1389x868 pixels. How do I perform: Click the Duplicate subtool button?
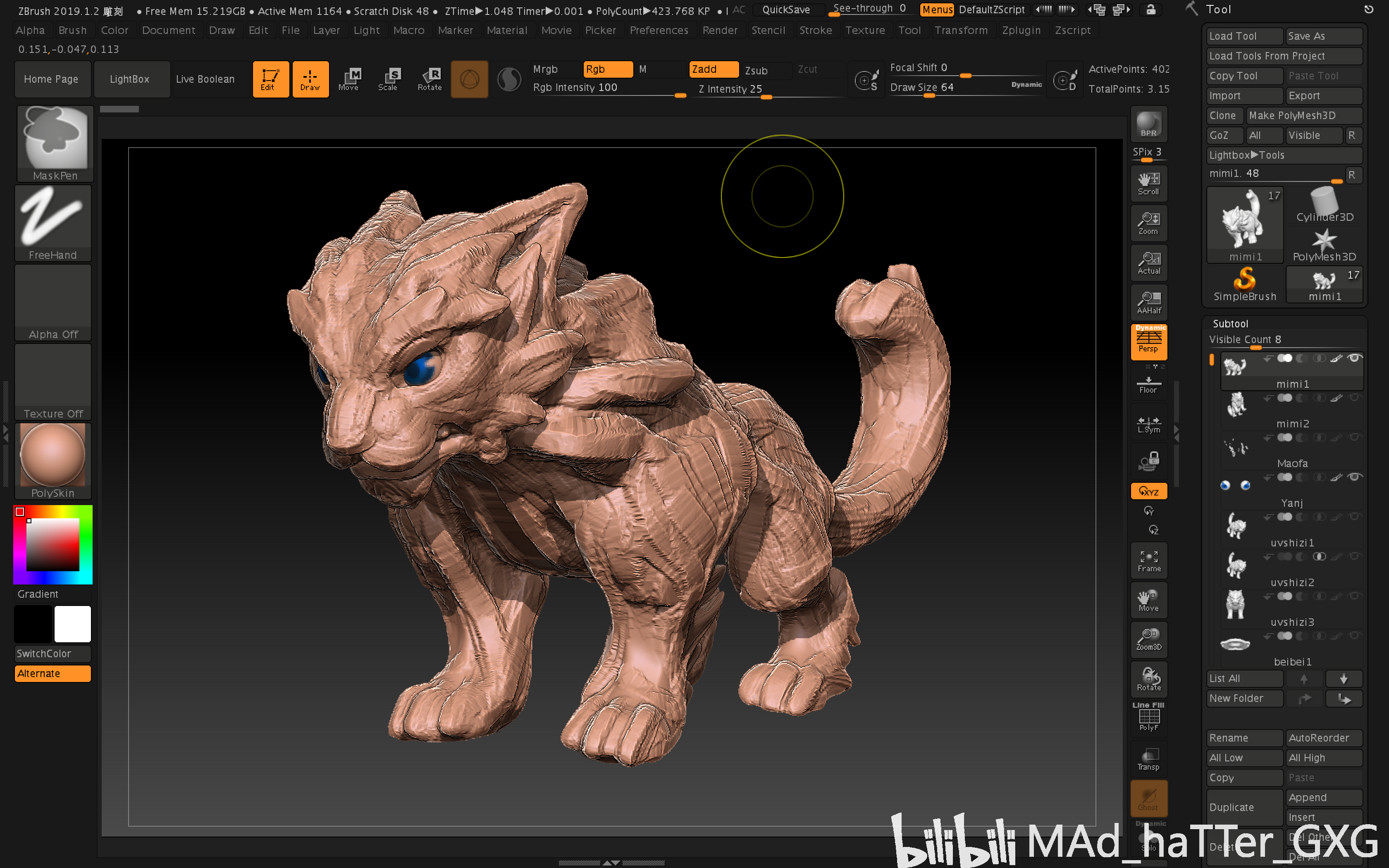pyautogui.click(x=1244, y=807)
